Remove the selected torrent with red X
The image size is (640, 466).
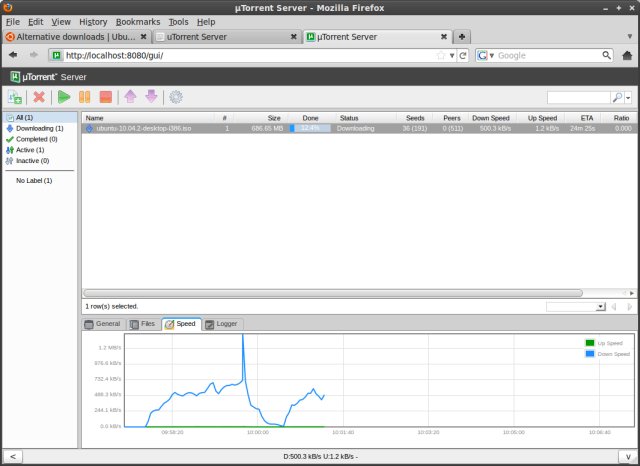pos(39,97)
